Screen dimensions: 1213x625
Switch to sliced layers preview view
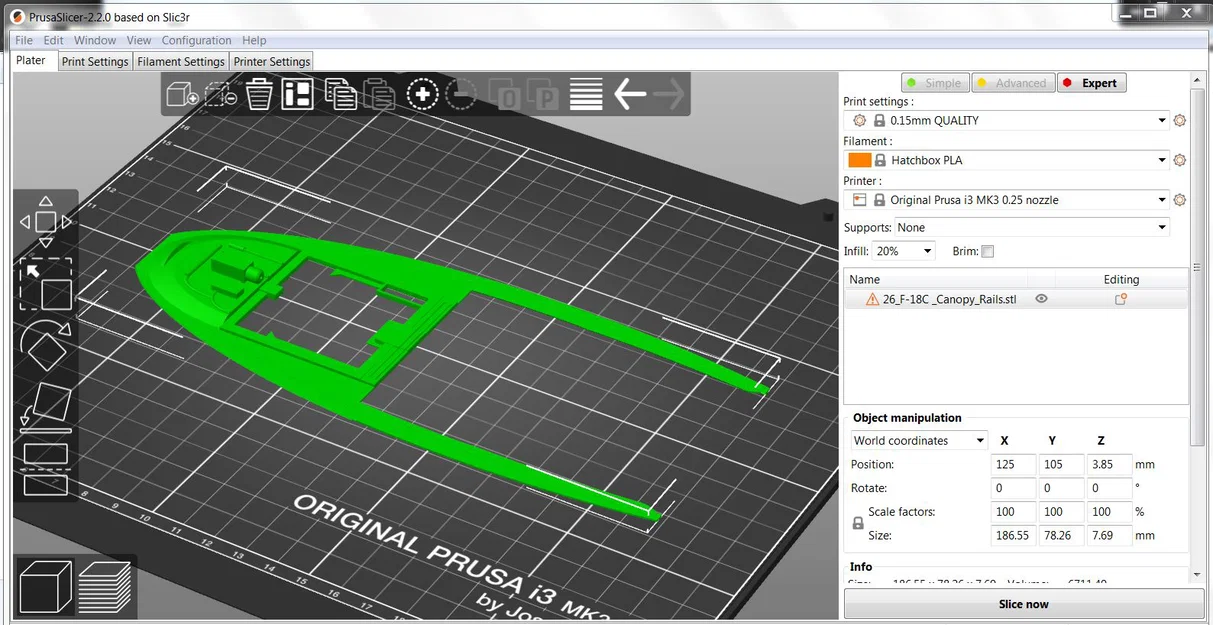105,586
